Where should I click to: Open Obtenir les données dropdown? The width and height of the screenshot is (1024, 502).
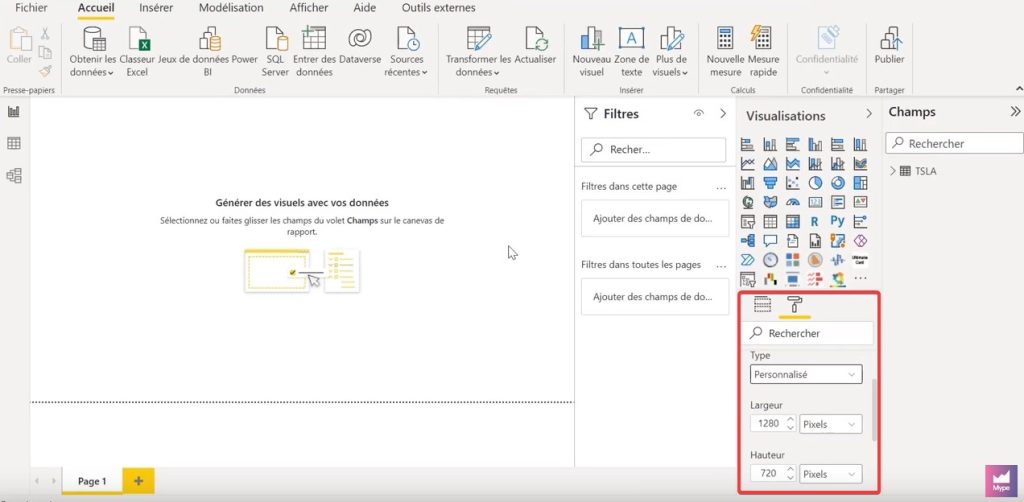pyautogui.click(x=92, y=53)
